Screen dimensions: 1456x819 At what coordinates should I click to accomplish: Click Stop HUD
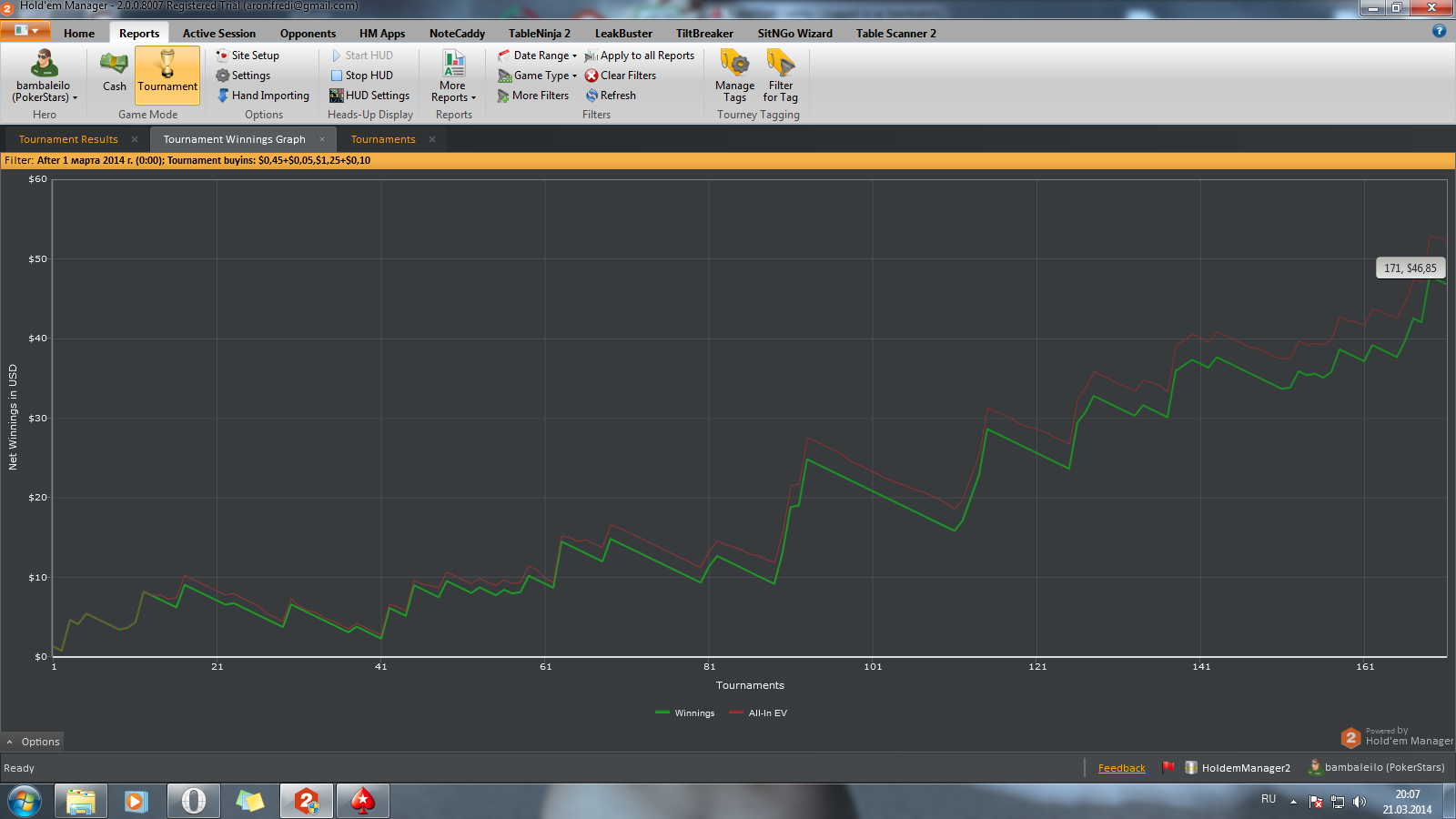coord(361,76)
